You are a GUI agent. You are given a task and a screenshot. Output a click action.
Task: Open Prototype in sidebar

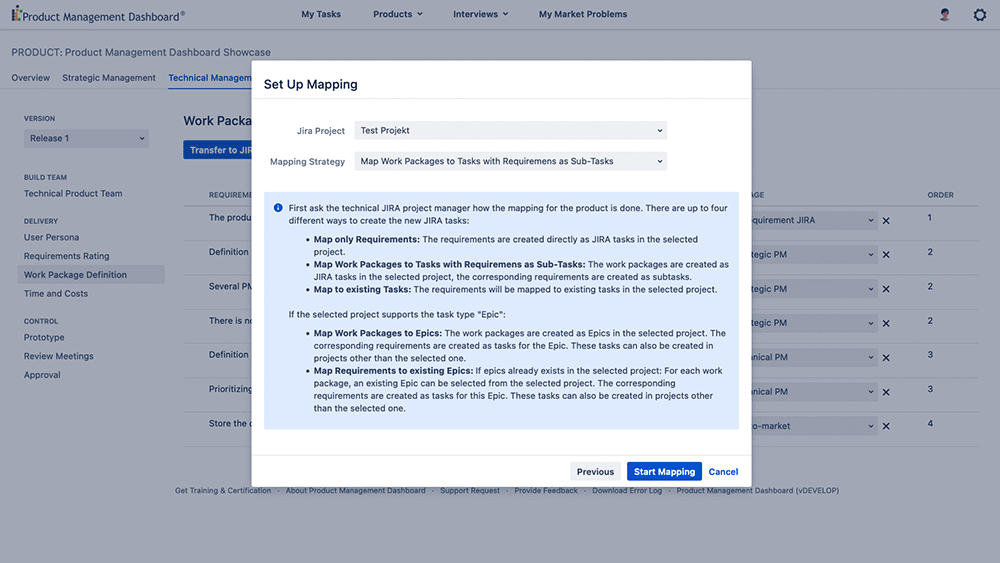pos(44,337)
